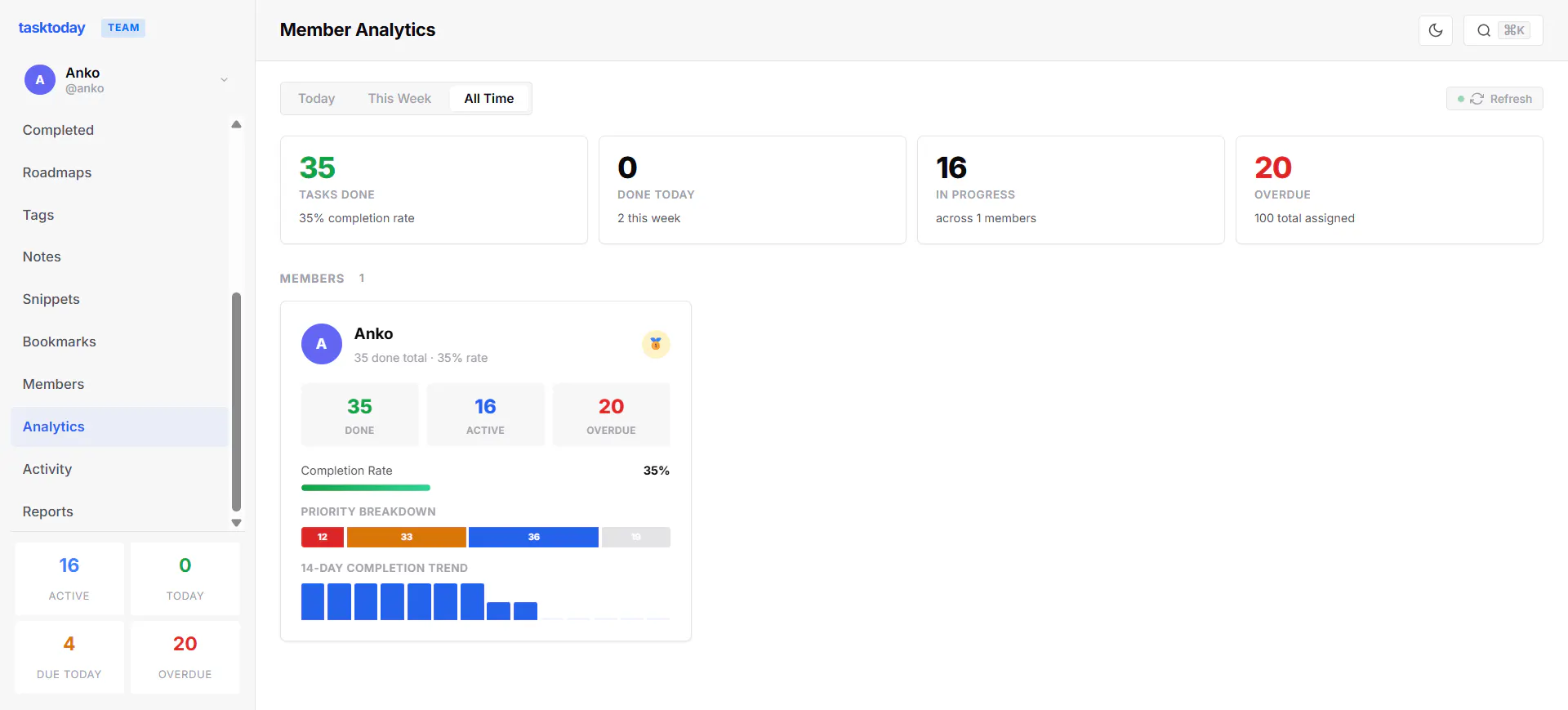Viewport: 1568px width, 710px height.
Task: Click the sidebar scroll up arrow
Action: pyautogui.click(x=236, y=124)
